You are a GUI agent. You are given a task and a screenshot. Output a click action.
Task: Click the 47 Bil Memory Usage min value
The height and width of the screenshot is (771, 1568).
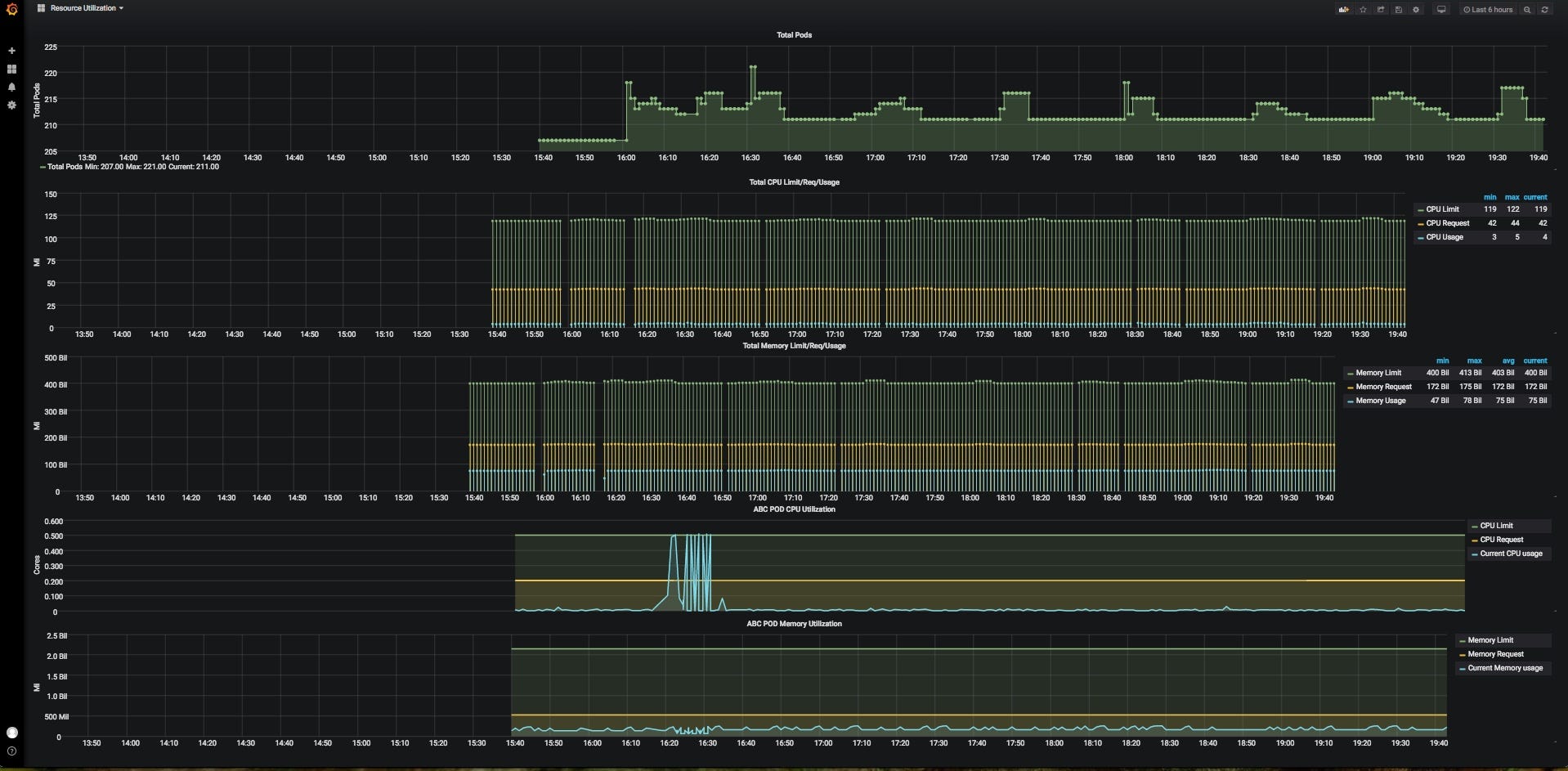1439,401
